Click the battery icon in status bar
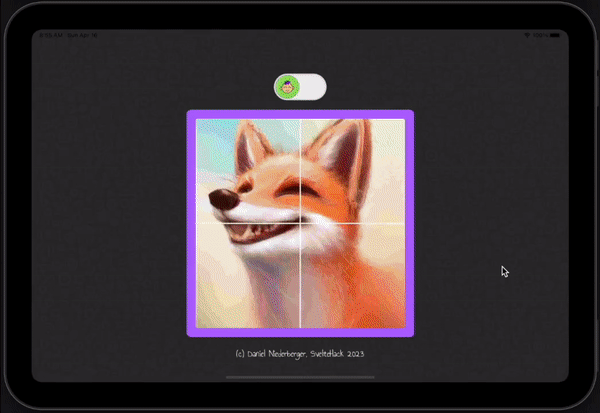This screenshot has width=600, height=413. 555,35
